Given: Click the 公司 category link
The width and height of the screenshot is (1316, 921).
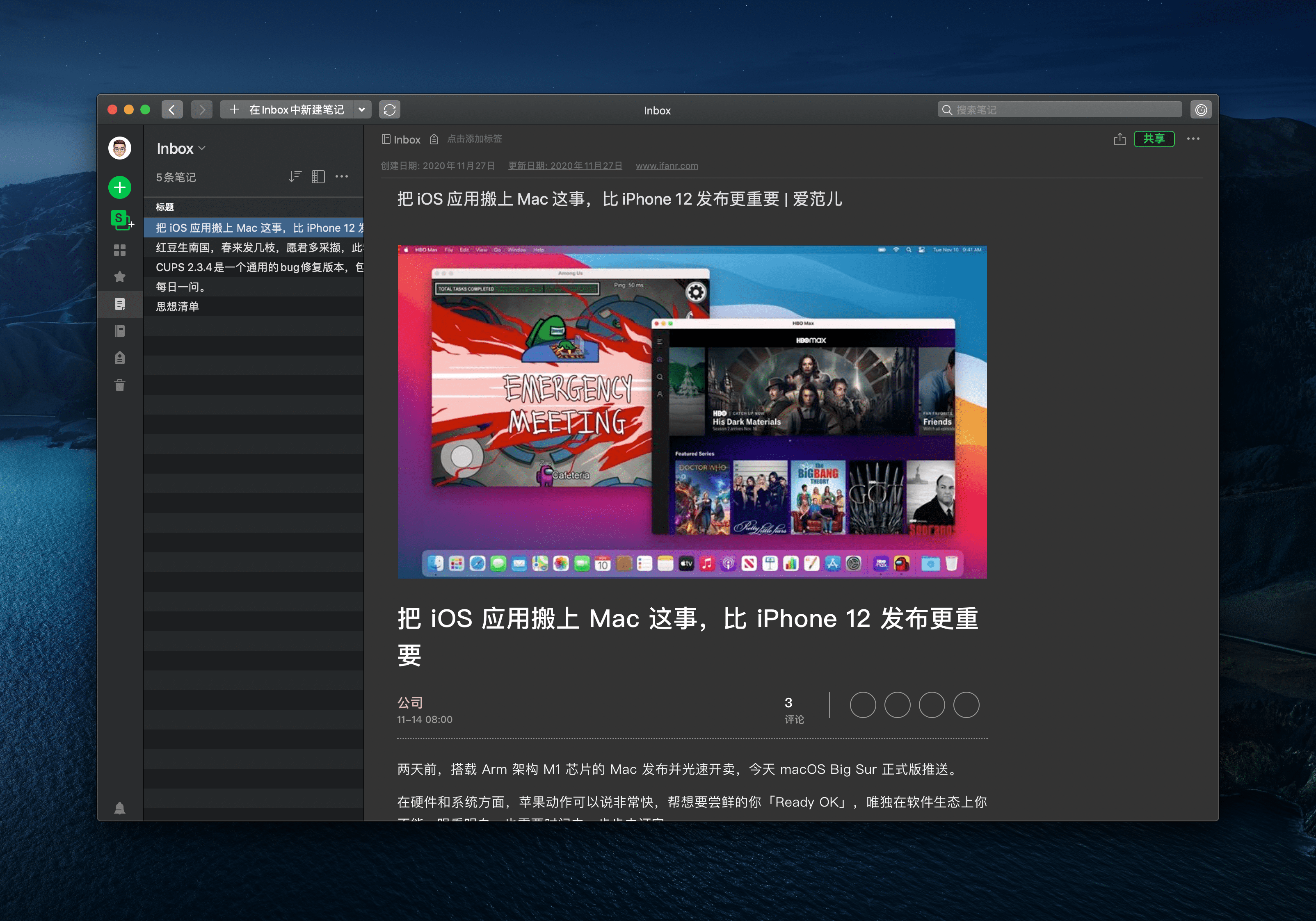Looking at the screenshot, I should [410, 703].
